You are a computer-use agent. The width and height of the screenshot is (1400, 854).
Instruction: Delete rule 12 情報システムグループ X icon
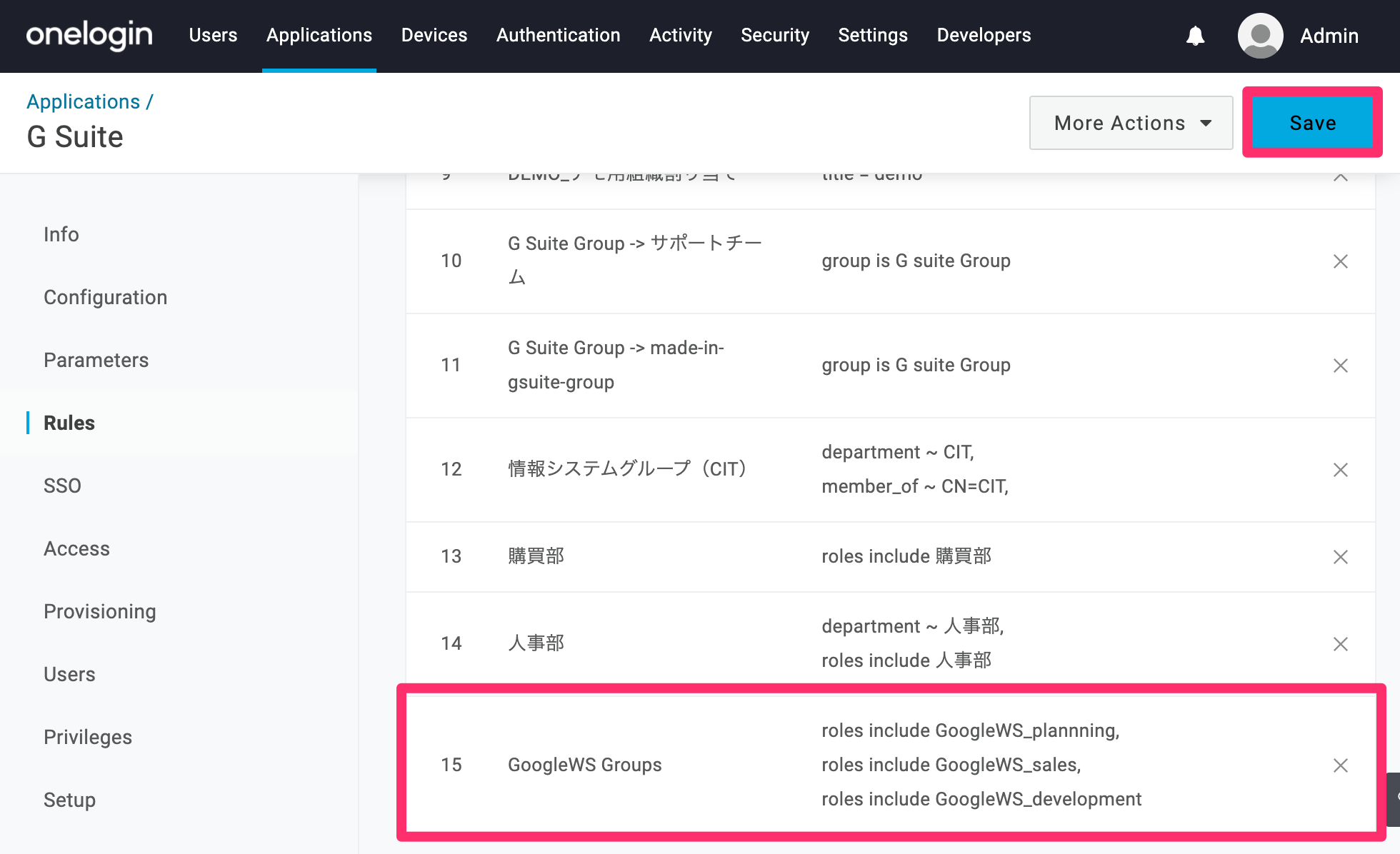pyautogui.click(x=1341, y=470)
